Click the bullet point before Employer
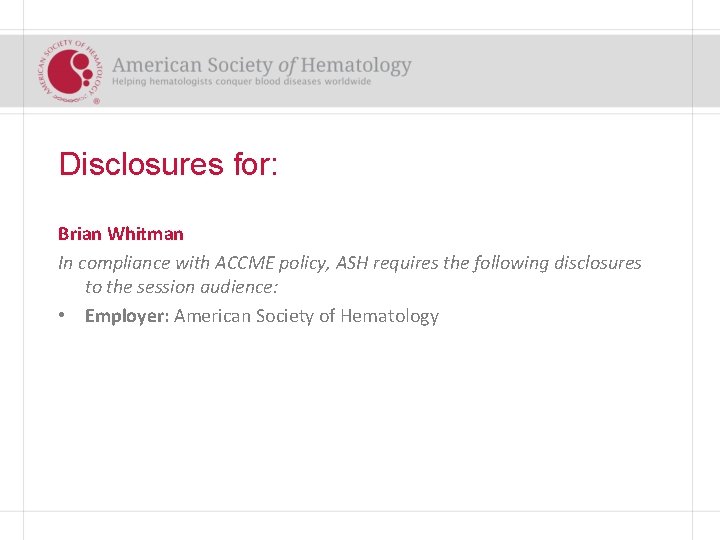720x540 pixels. point(62,316)
